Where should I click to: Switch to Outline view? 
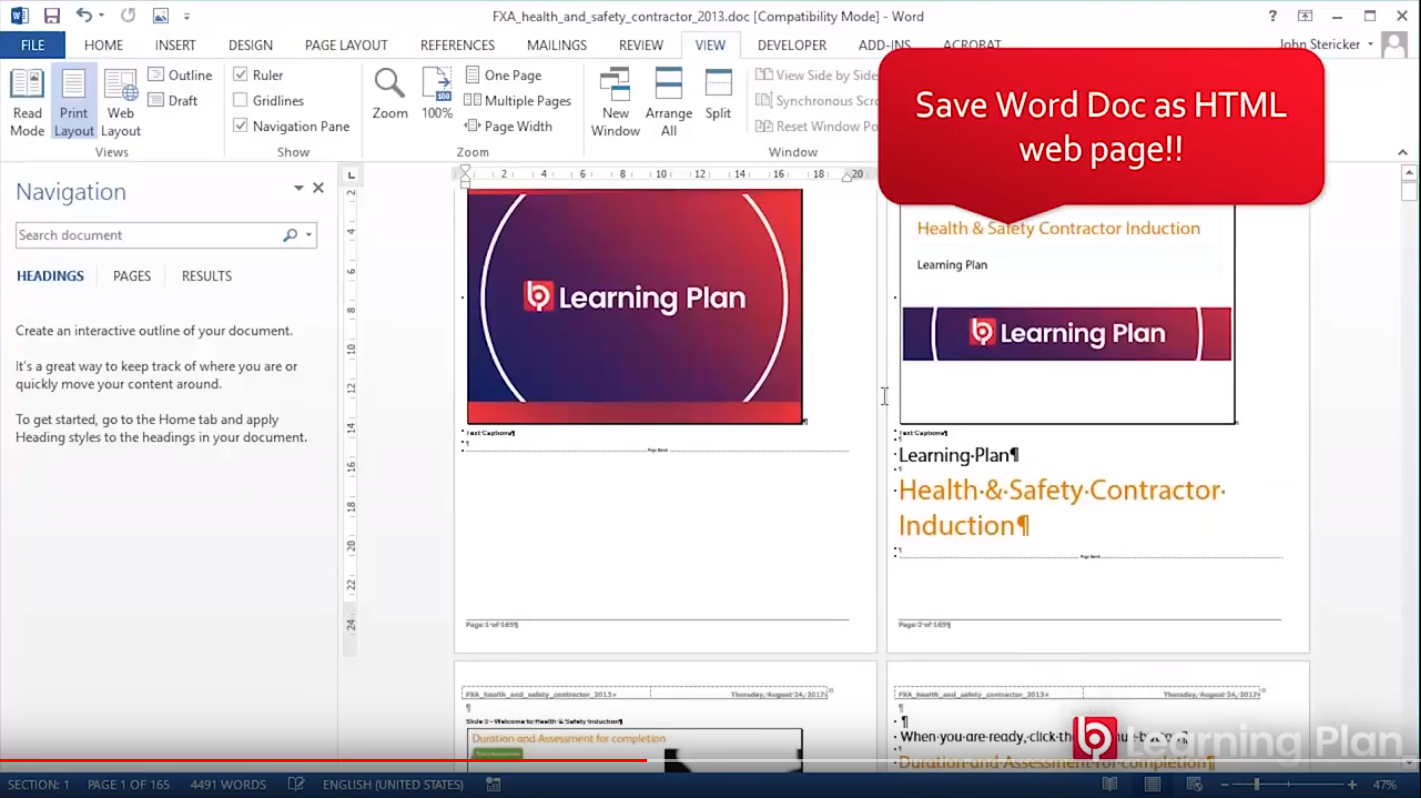(x=180, y=75)
